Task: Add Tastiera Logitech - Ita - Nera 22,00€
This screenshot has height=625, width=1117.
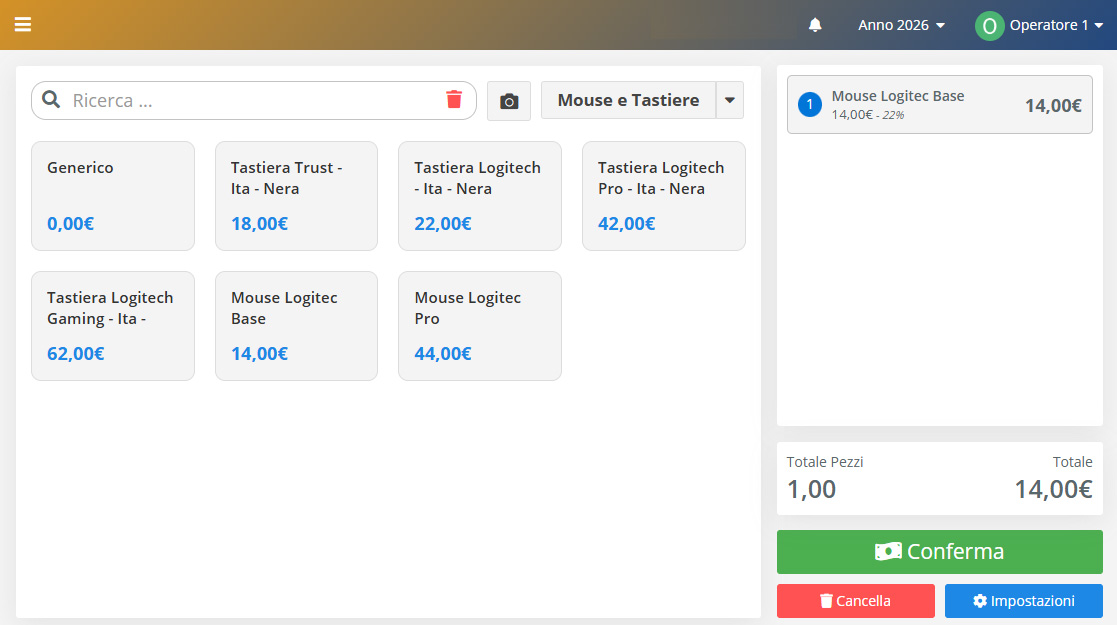Action: click(x=479, y=196)
